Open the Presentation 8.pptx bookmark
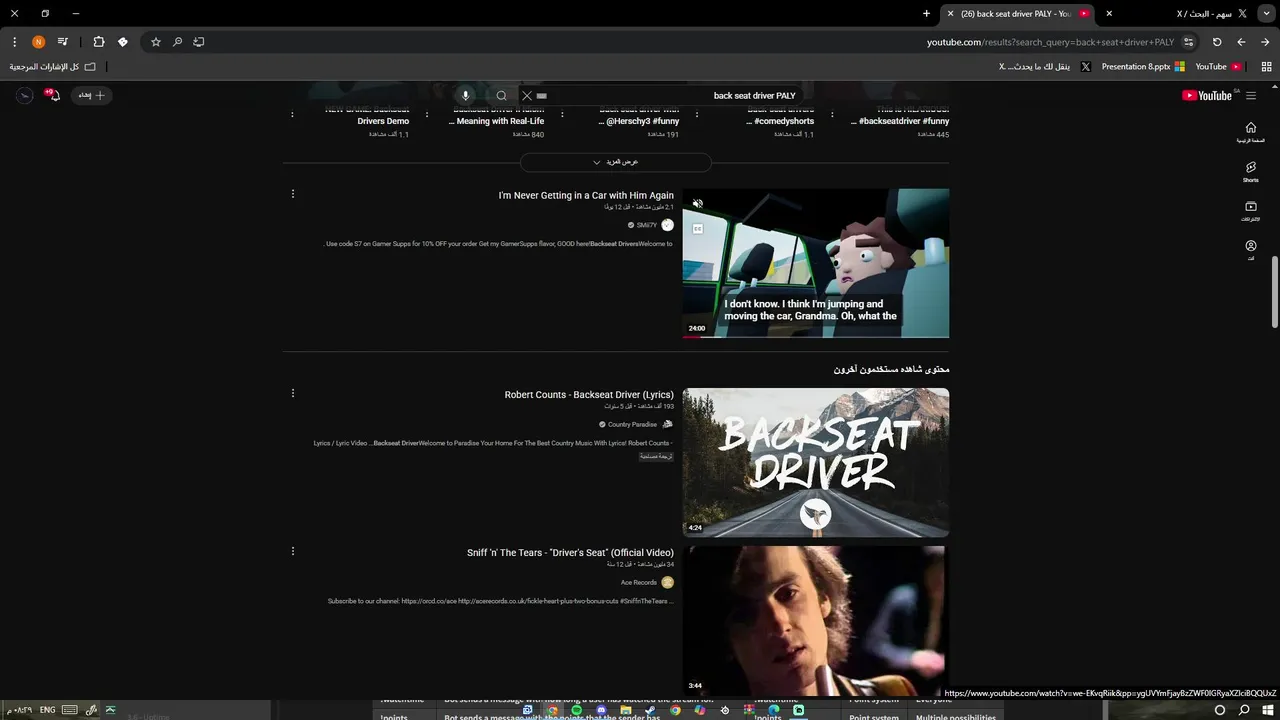1280x720 pixels. tap(1143, 67)
